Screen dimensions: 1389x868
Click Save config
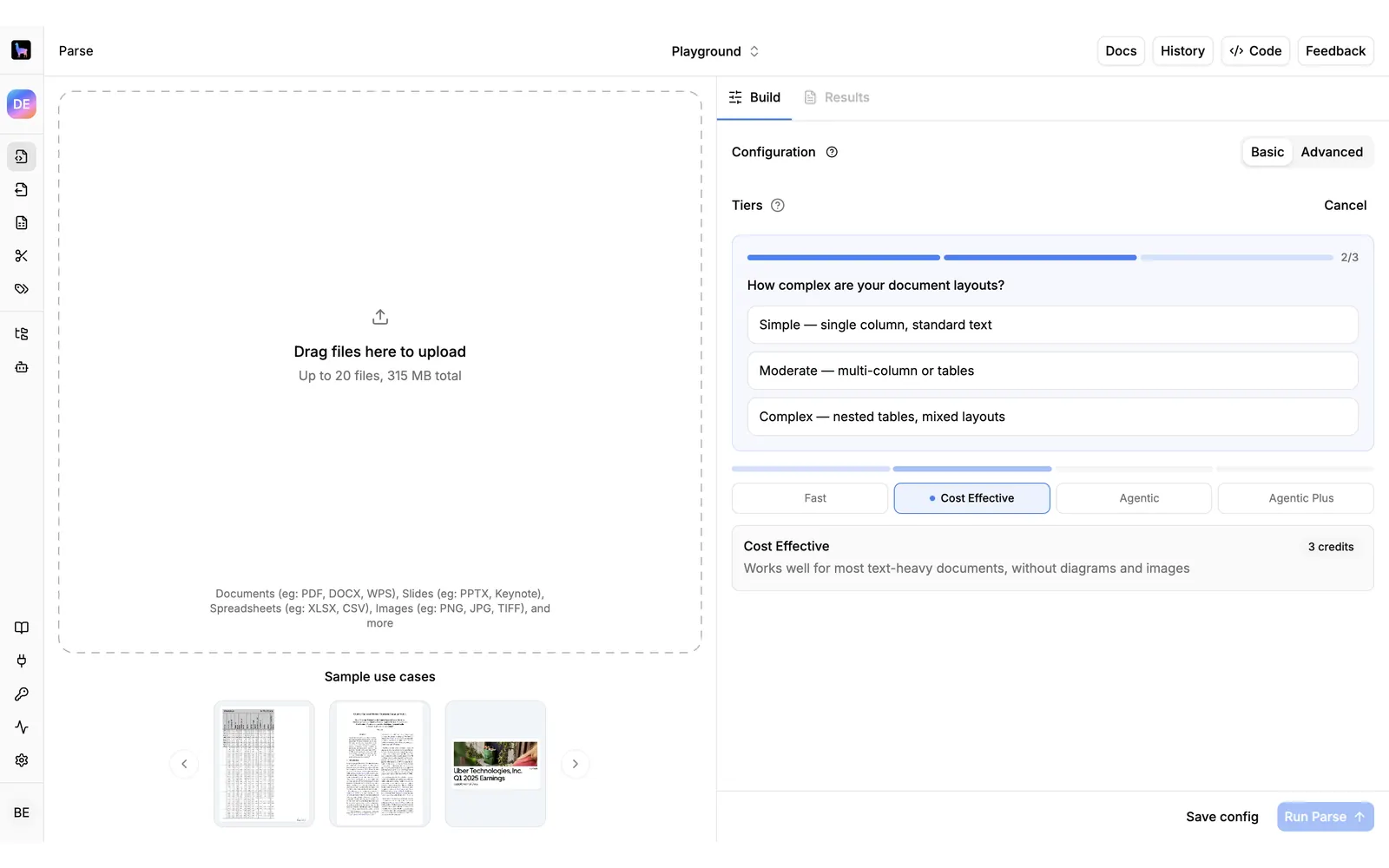tap(1222, 817)
